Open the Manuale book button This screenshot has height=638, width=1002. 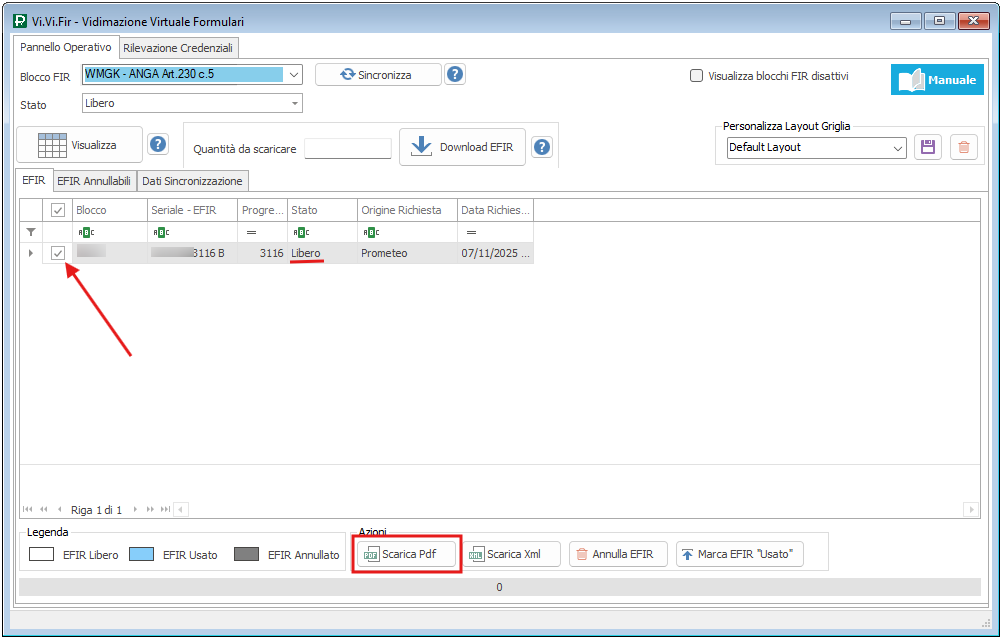[937, 80]
